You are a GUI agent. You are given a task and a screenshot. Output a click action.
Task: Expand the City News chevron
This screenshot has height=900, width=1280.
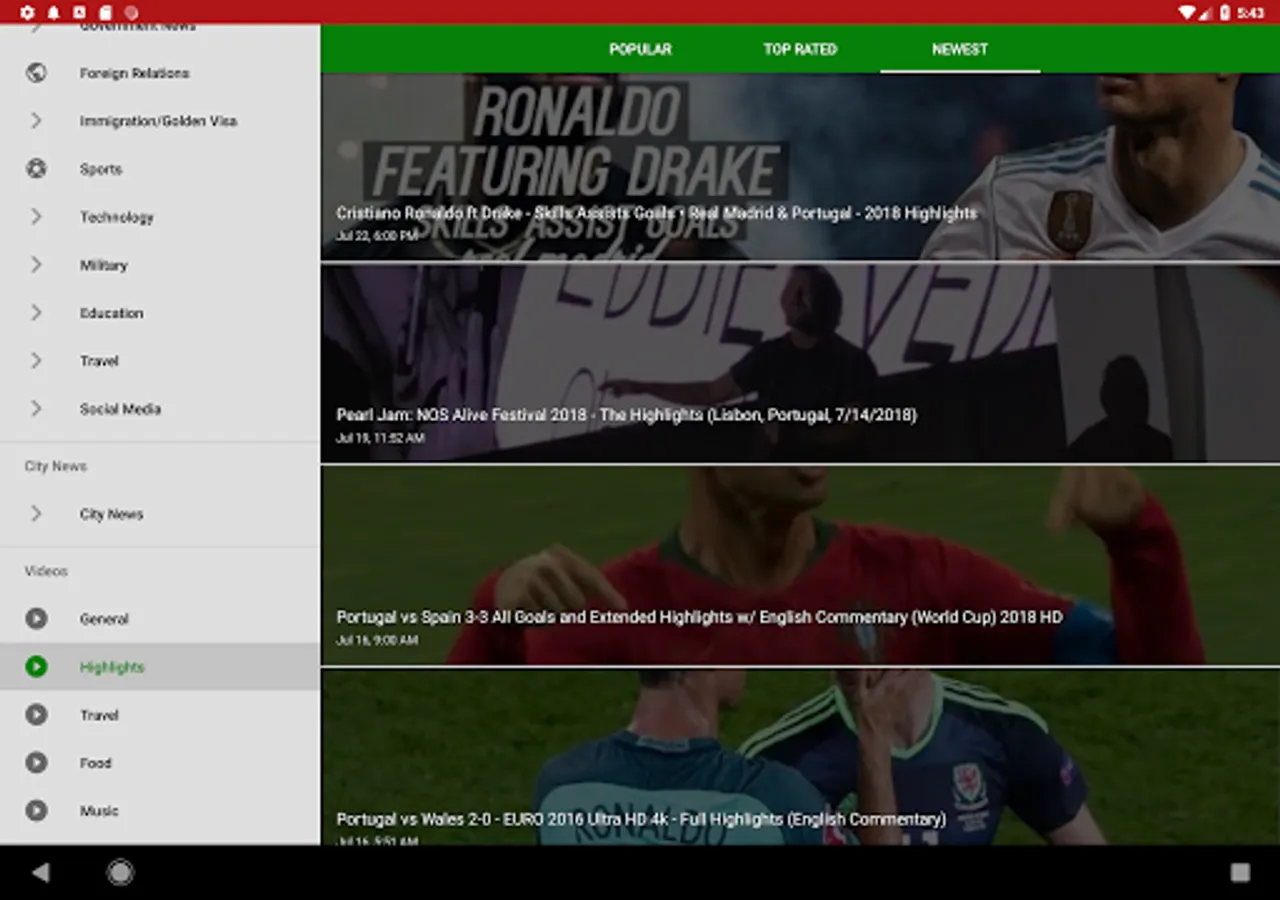[x=36, y=514]
